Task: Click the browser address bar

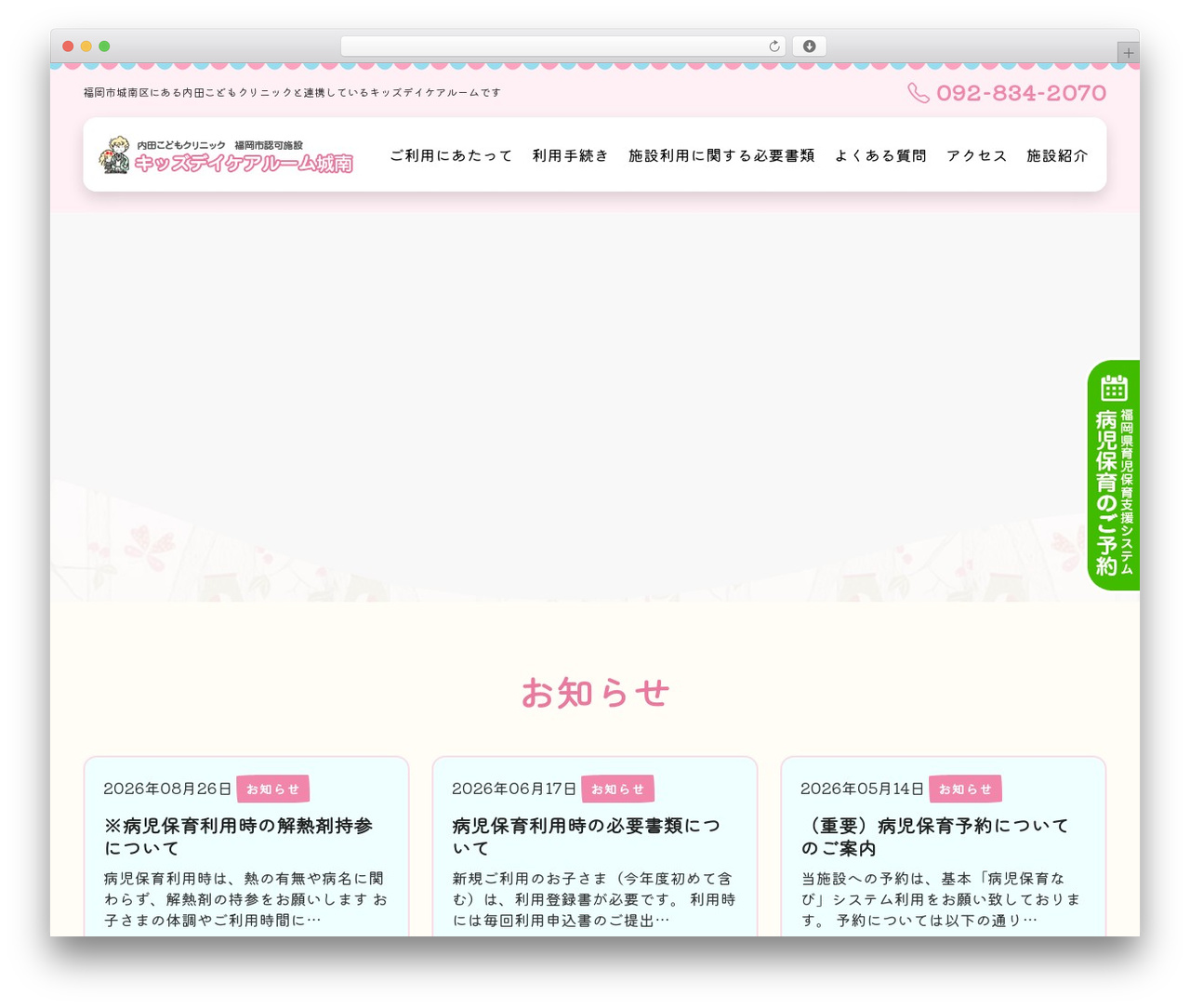Action: pos(562,46)
